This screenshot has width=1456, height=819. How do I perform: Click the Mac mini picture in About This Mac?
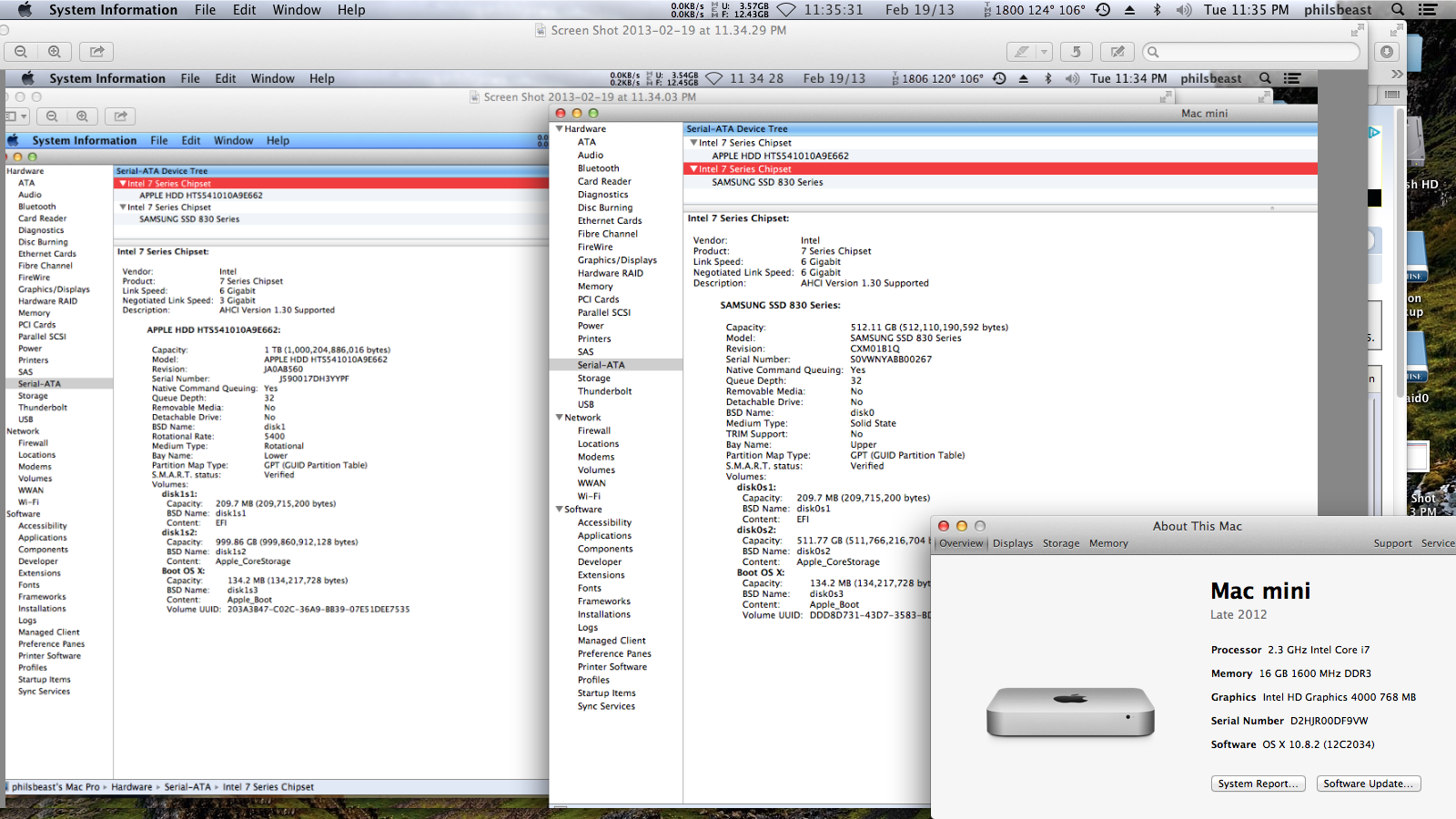[x=1071, y=712]
